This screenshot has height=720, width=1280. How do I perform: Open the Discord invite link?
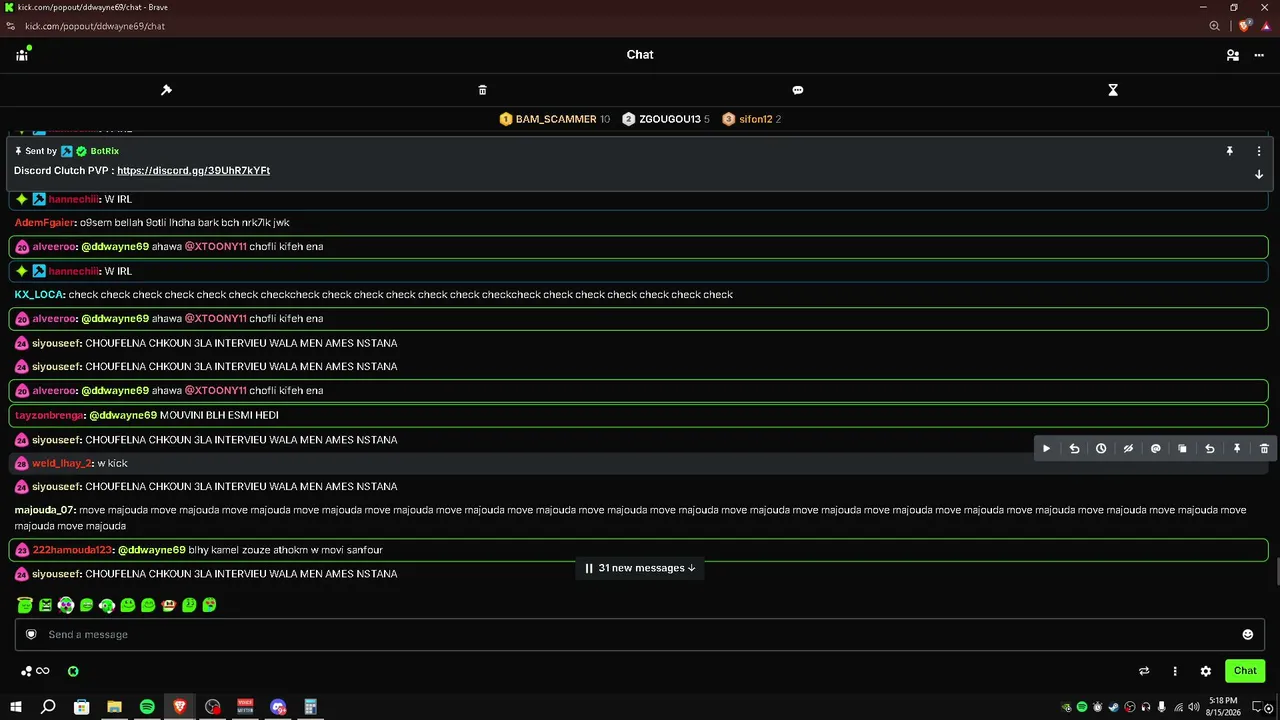tap(193, 171)
